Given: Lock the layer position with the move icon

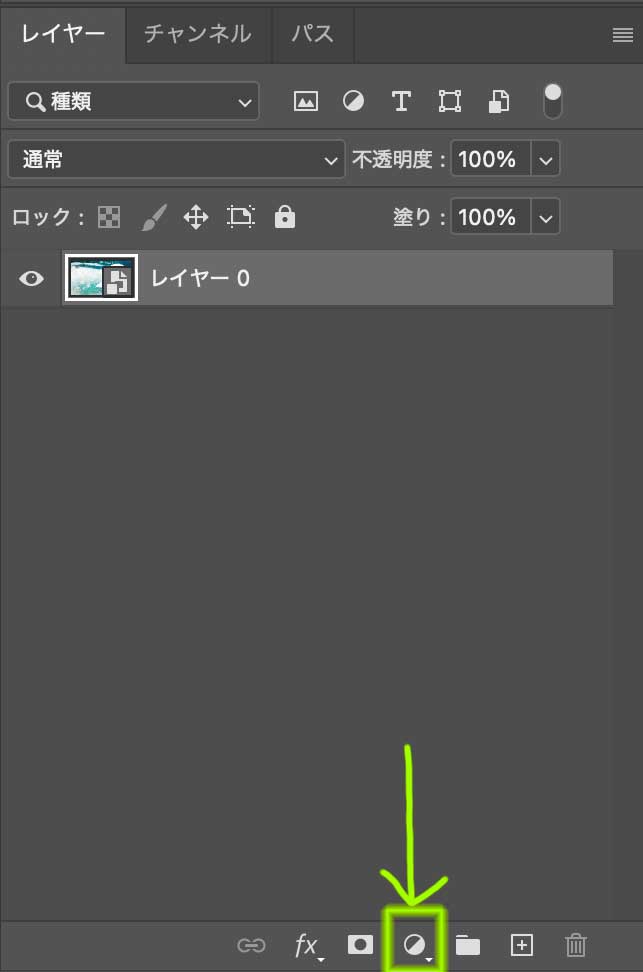Looking at the screenshot, I should (x=196, y=217).
